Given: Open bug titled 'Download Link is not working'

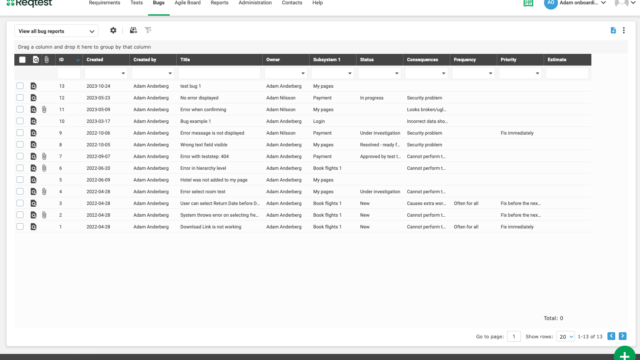Looking at the screenshot, I should point(211,227).
